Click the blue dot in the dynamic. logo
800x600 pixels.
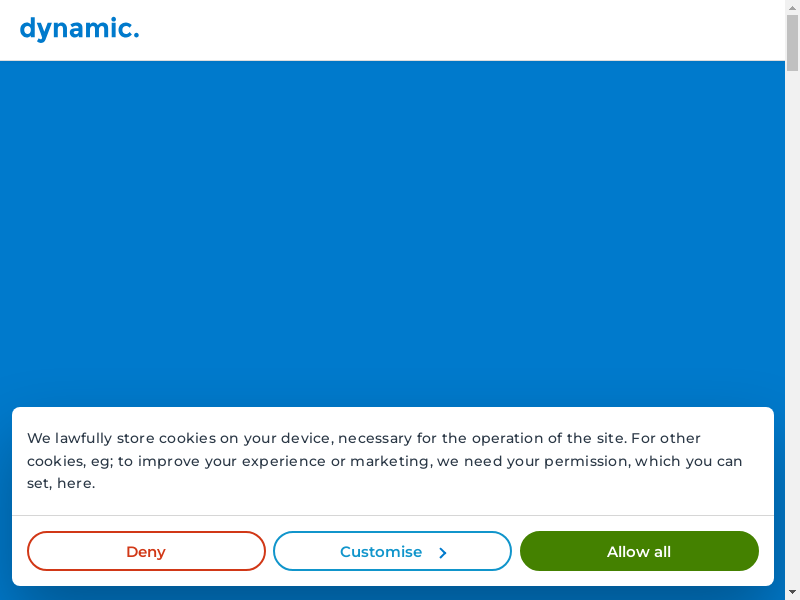pos(135,37)
